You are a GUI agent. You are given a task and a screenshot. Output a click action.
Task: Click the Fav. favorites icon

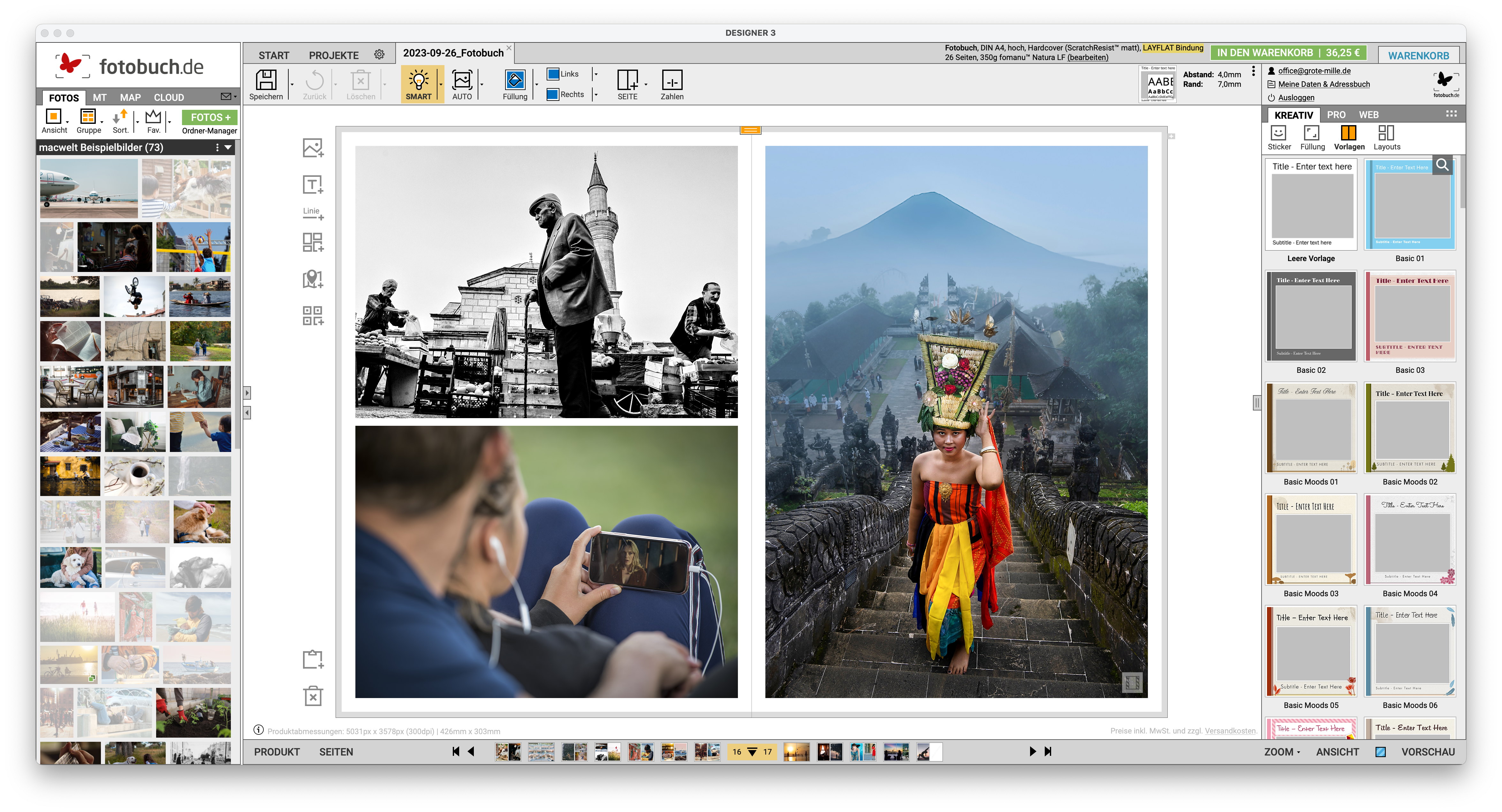[153, 117]
